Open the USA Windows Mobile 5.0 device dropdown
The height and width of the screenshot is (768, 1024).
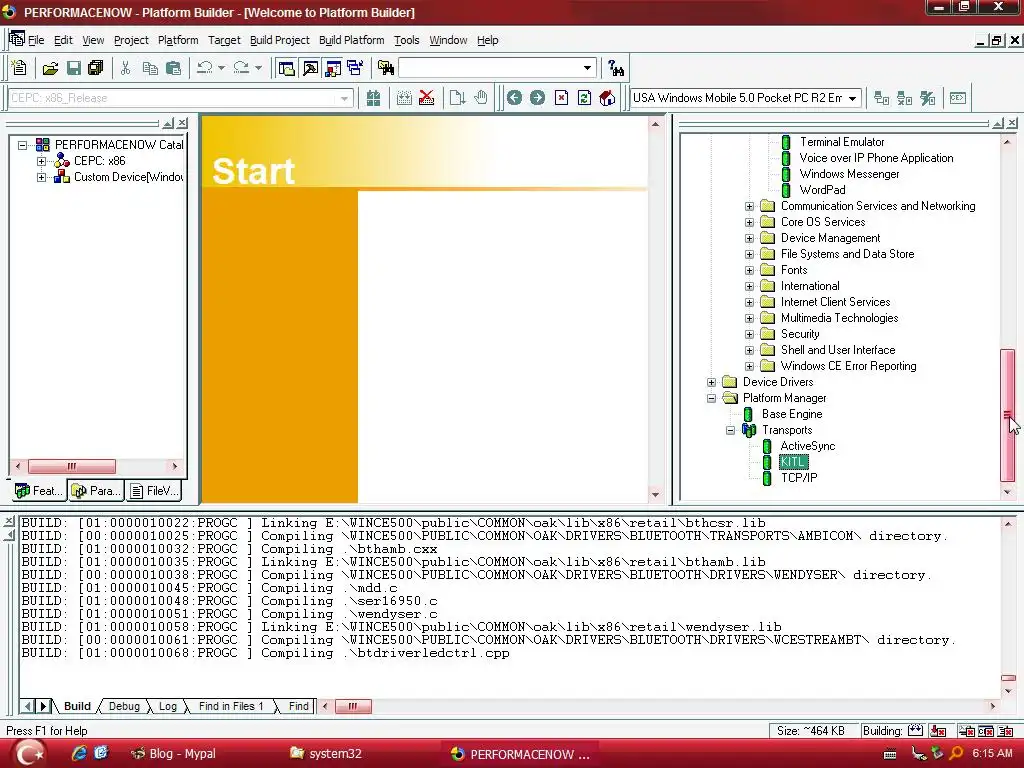852,99
